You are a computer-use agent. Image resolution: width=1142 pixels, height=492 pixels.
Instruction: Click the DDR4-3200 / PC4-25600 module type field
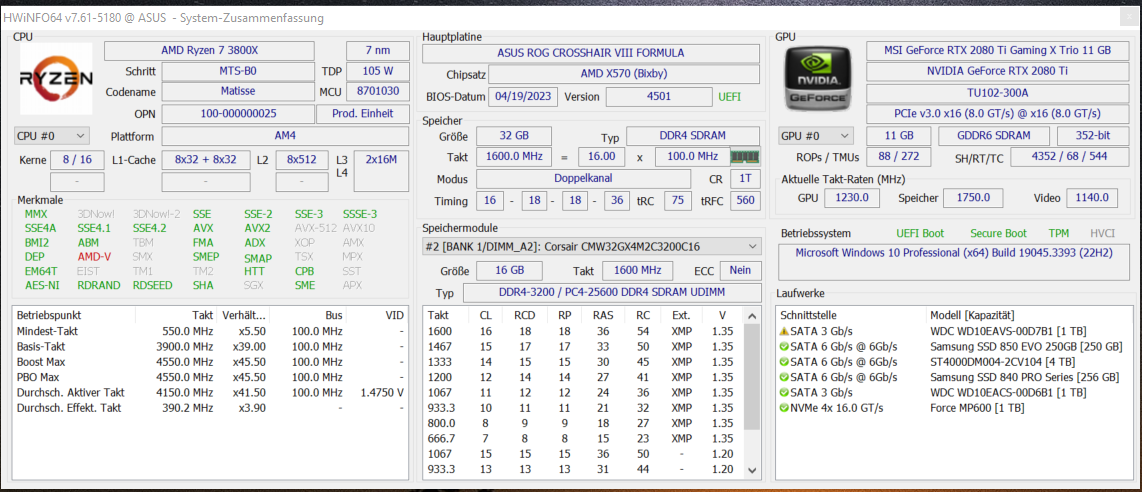(611, 293)
